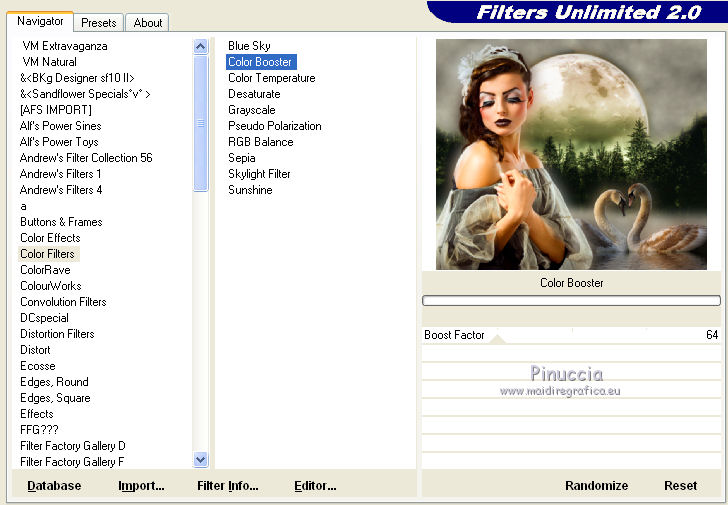
Task: Select Color Filters category
Action: tap(47, 254)
